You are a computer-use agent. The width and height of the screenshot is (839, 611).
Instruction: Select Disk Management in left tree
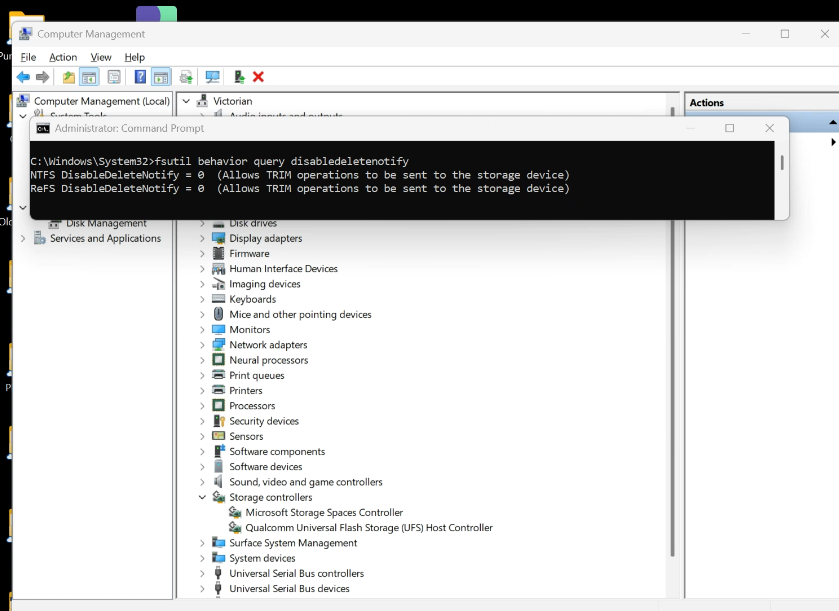106,223
